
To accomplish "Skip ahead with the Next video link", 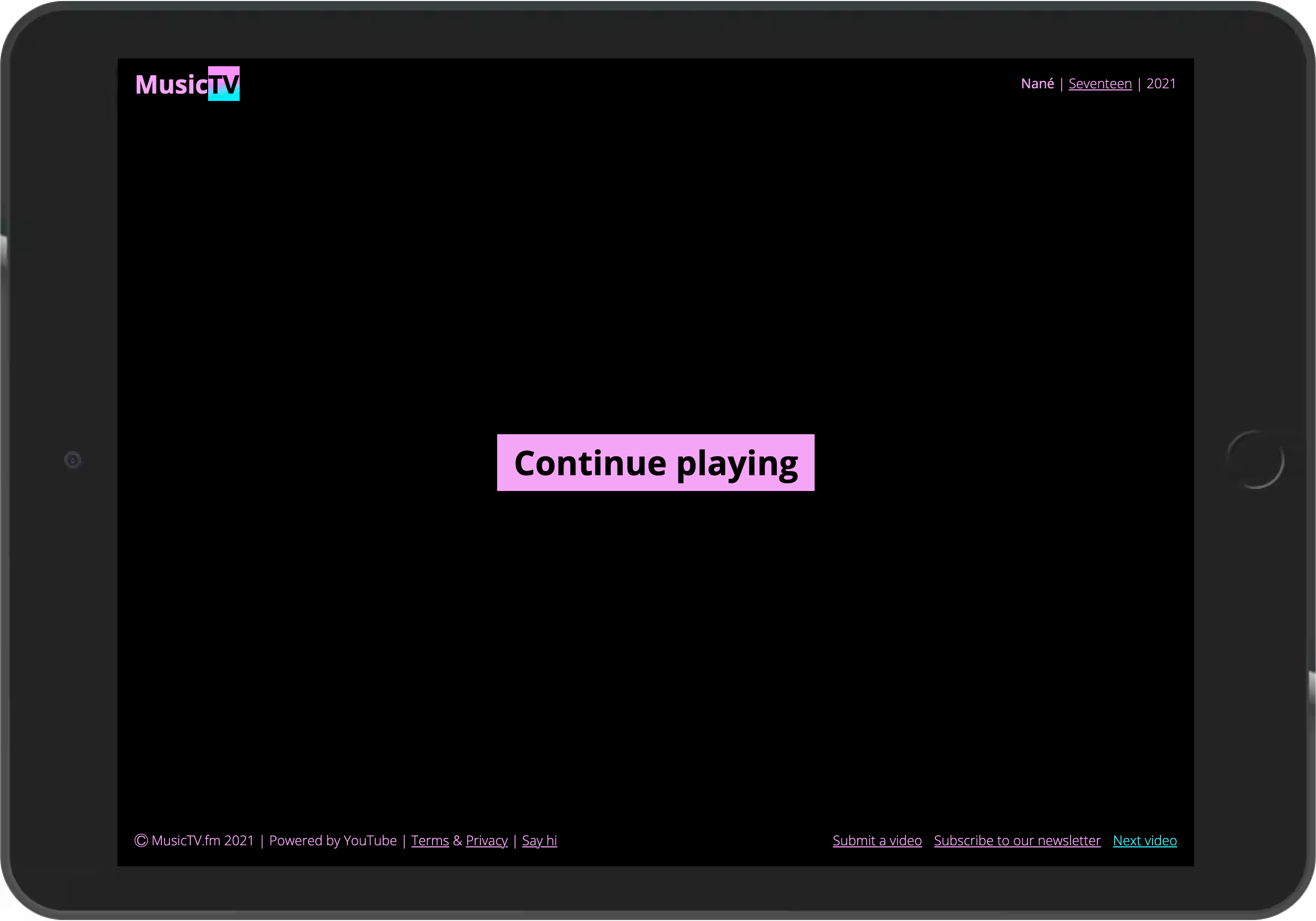I will 1144,841.
